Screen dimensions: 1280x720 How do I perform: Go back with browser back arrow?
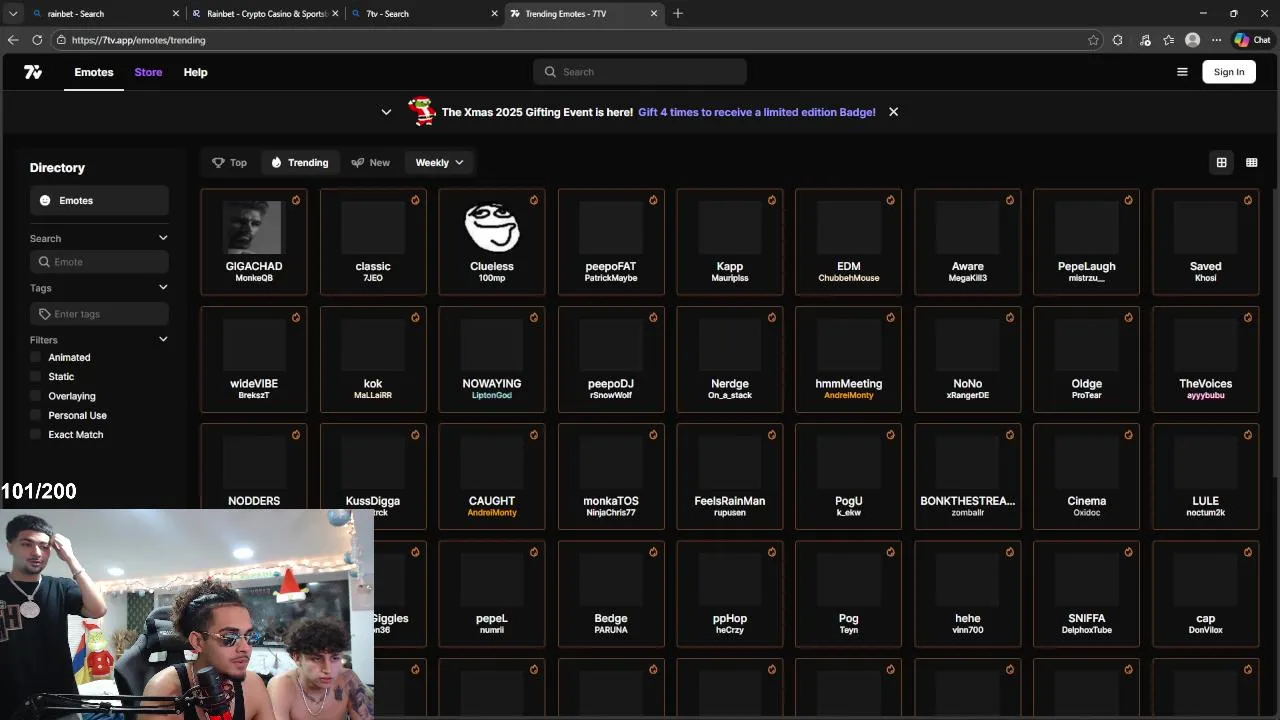13,40
